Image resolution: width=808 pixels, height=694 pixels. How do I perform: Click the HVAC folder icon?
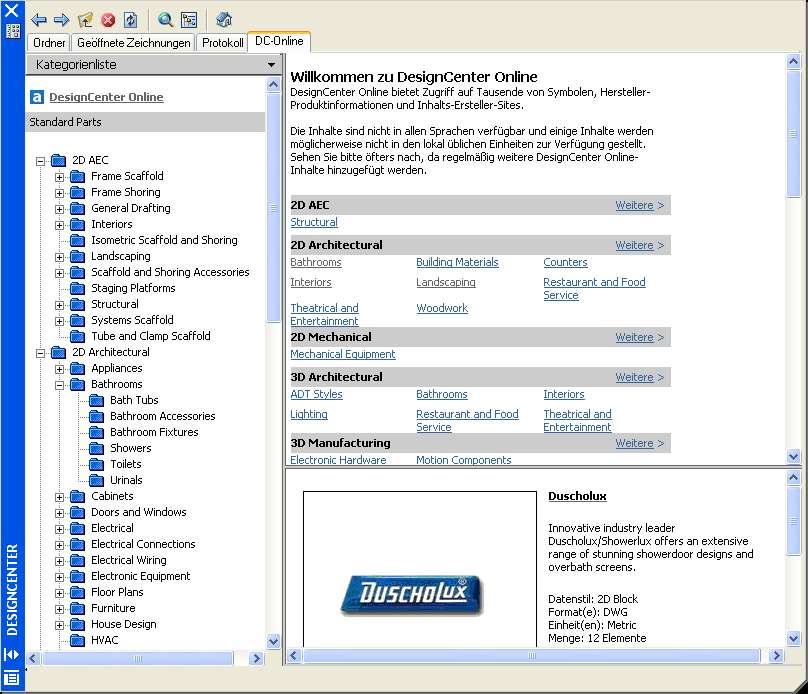tap(77, 640)
